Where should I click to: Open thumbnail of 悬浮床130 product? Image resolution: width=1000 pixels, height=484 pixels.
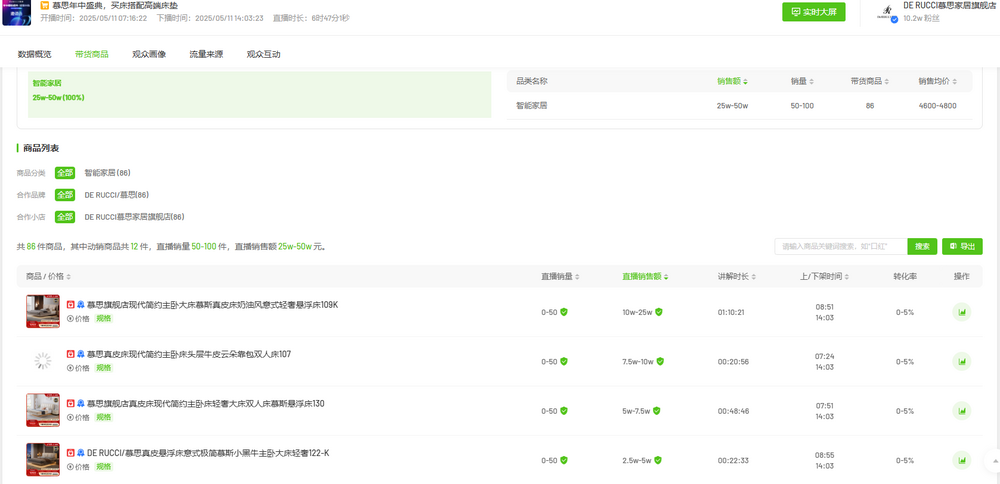point(43,410)
